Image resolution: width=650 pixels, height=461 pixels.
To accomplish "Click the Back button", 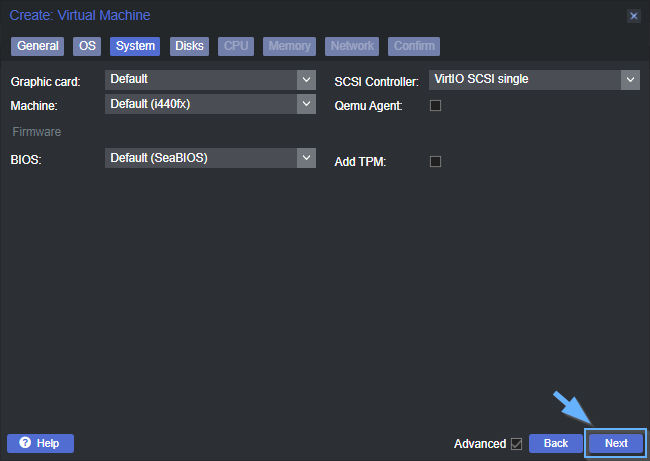I will 556,443.
